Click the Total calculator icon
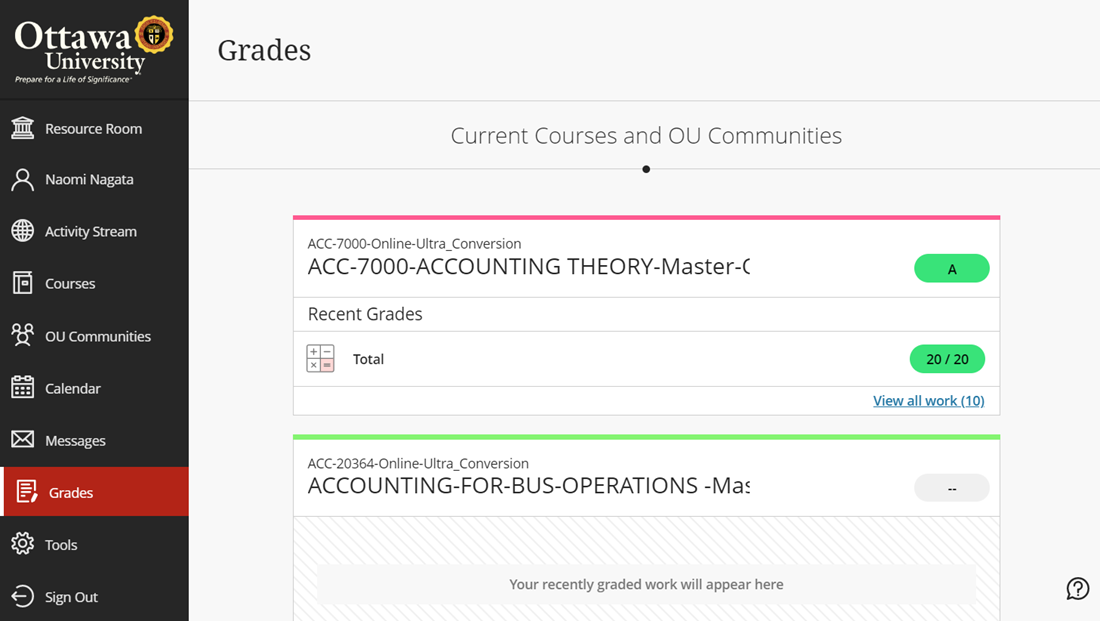Image resolution: width=1100 pixels, height=621 pixels. 320,359
